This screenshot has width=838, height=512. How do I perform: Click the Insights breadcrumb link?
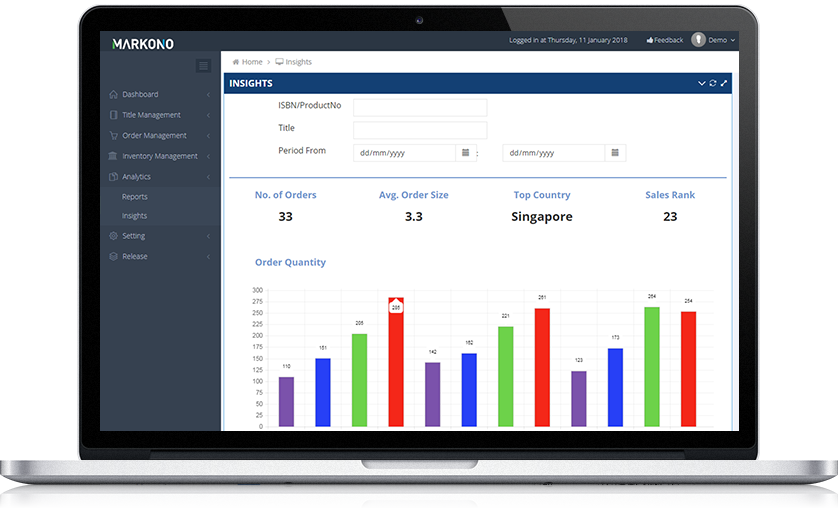[298, 62]
